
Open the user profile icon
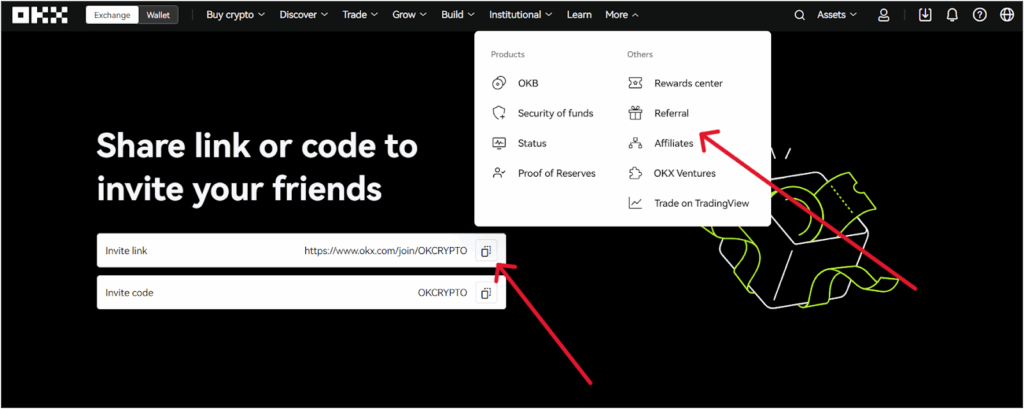coord(884,15)
